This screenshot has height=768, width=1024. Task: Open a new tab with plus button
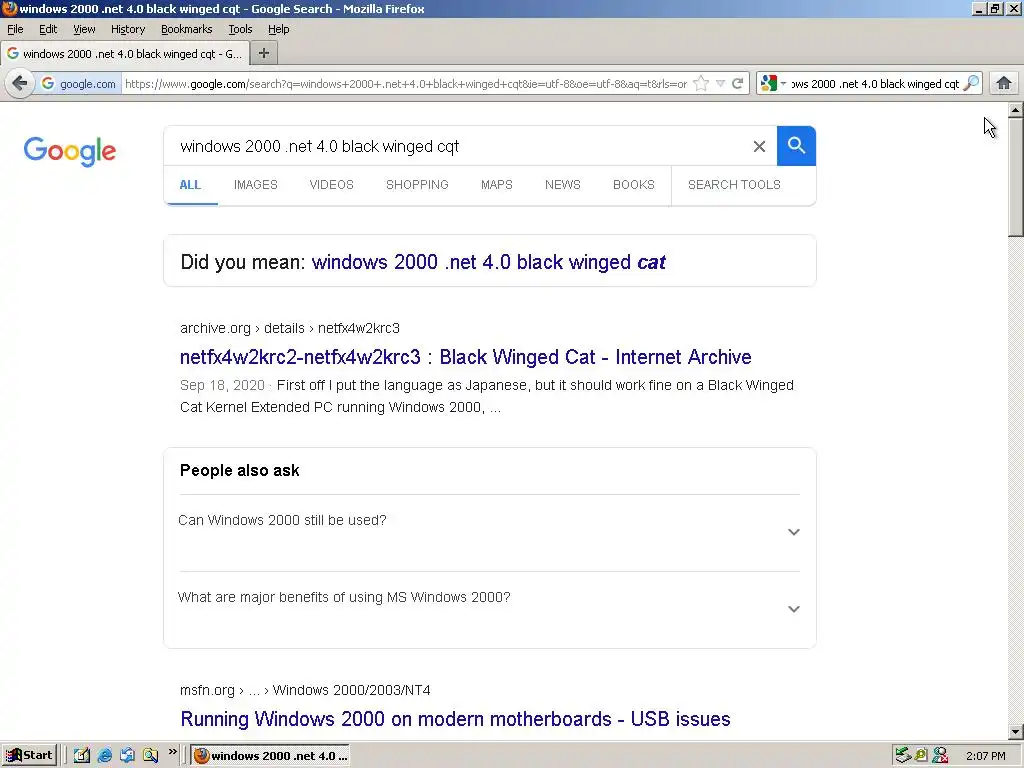[x=264, y=53]
